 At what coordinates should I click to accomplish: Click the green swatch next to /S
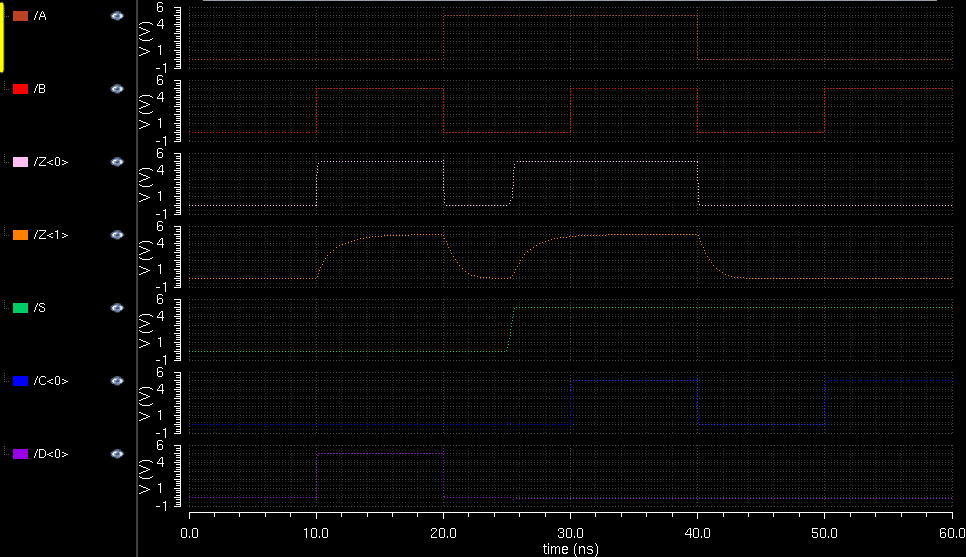click(20, 308)
